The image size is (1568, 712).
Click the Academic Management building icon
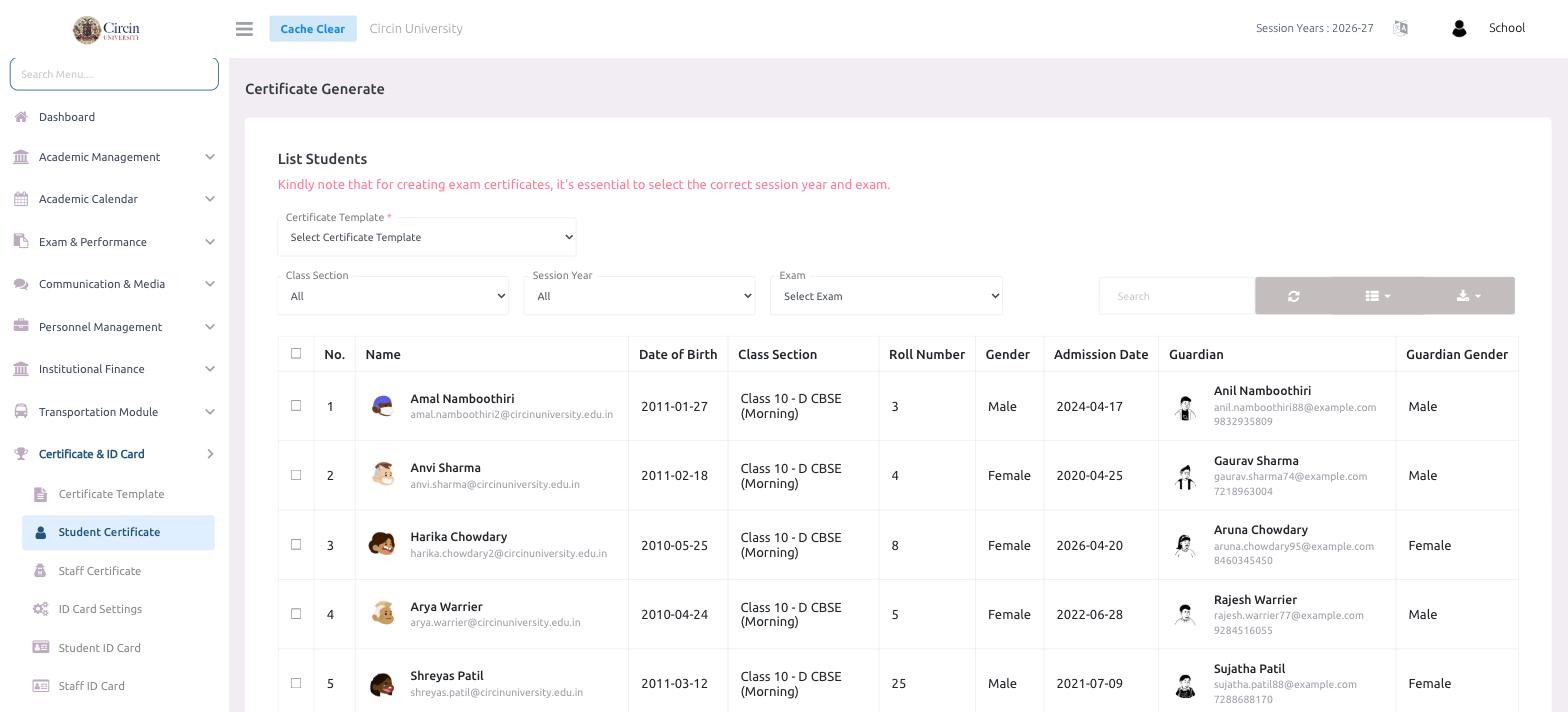coord(21,157)
